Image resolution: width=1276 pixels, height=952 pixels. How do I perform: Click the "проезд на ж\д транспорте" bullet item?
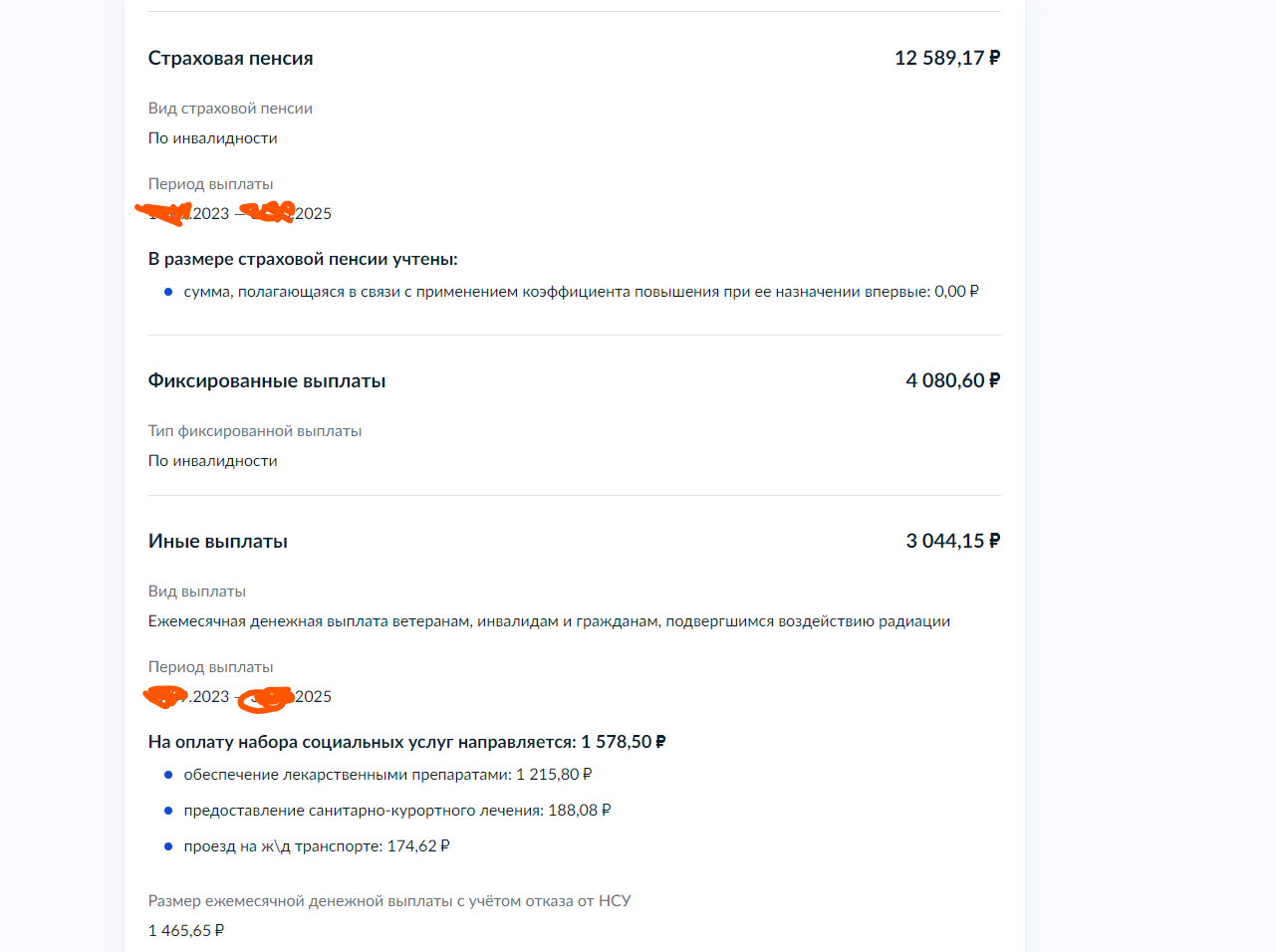(316, 846)
